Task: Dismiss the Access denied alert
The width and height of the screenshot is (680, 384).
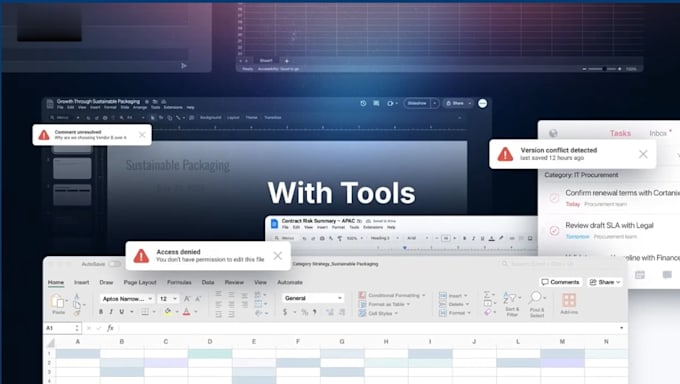Action: [x=278, y=256]
